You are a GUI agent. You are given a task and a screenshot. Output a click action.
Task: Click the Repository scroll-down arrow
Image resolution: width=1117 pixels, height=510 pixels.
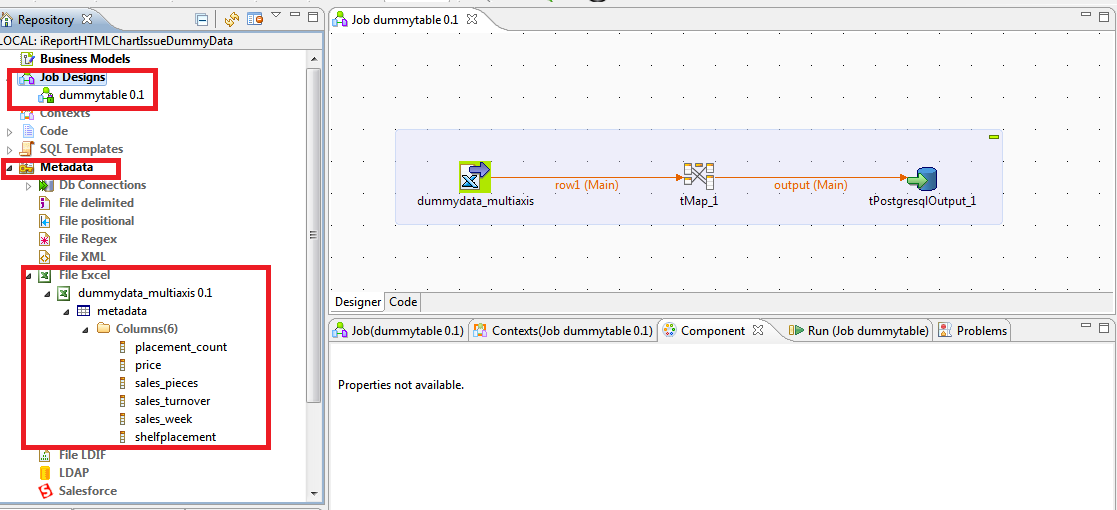(314, 492)
